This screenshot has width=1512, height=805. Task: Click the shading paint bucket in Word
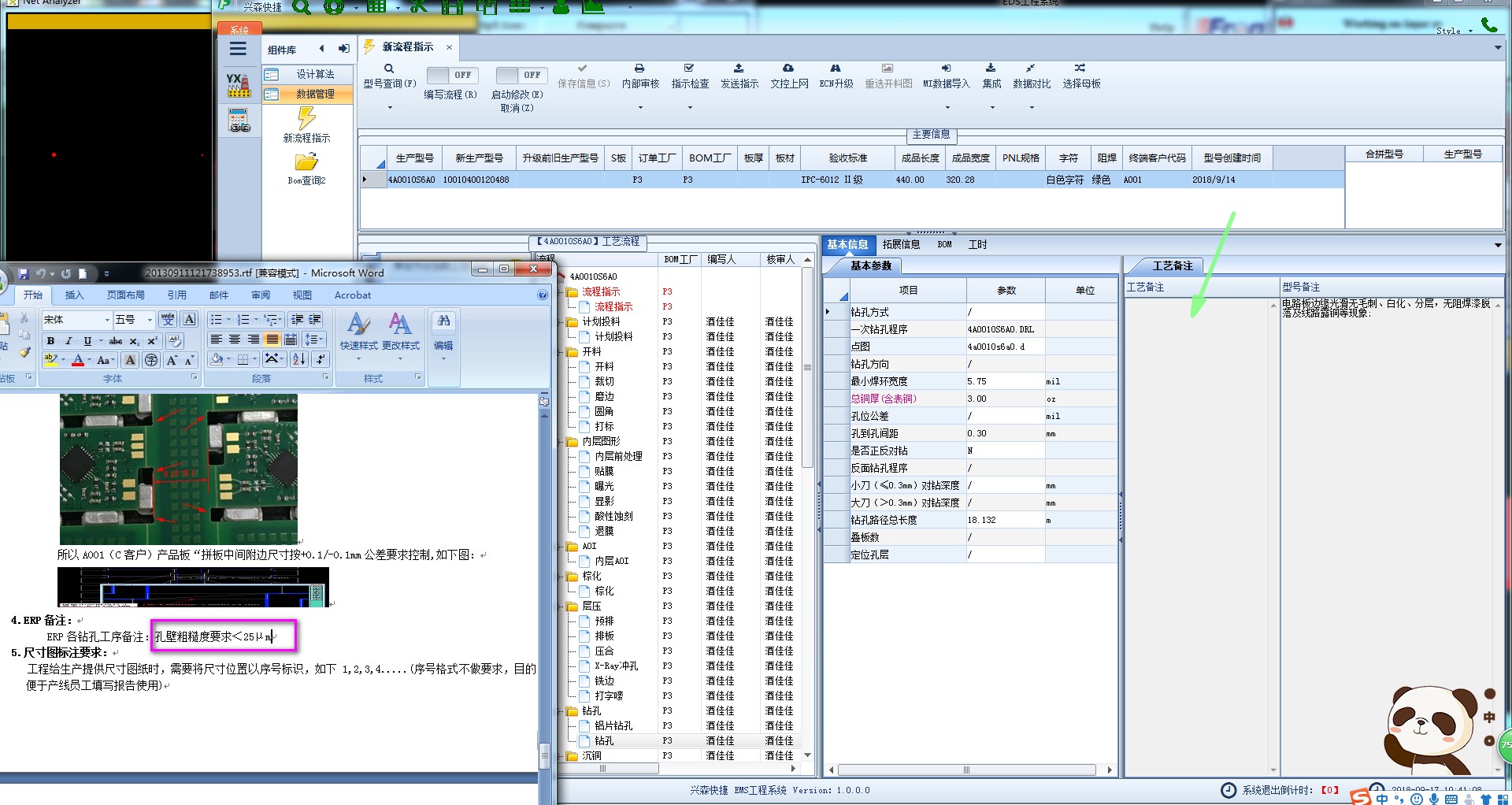217,359
